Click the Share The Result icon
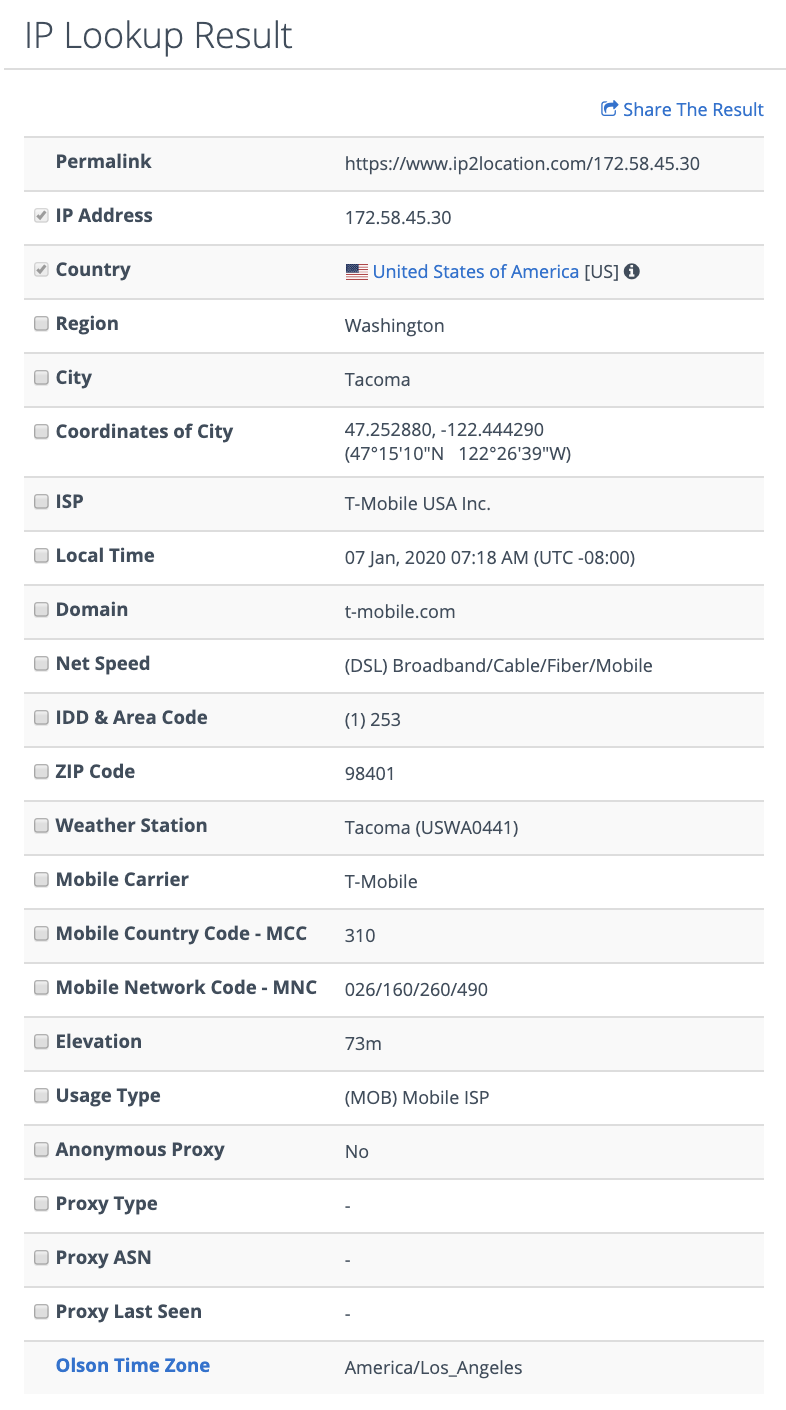Screen dimensions: 786x1410 pos(609,109)
